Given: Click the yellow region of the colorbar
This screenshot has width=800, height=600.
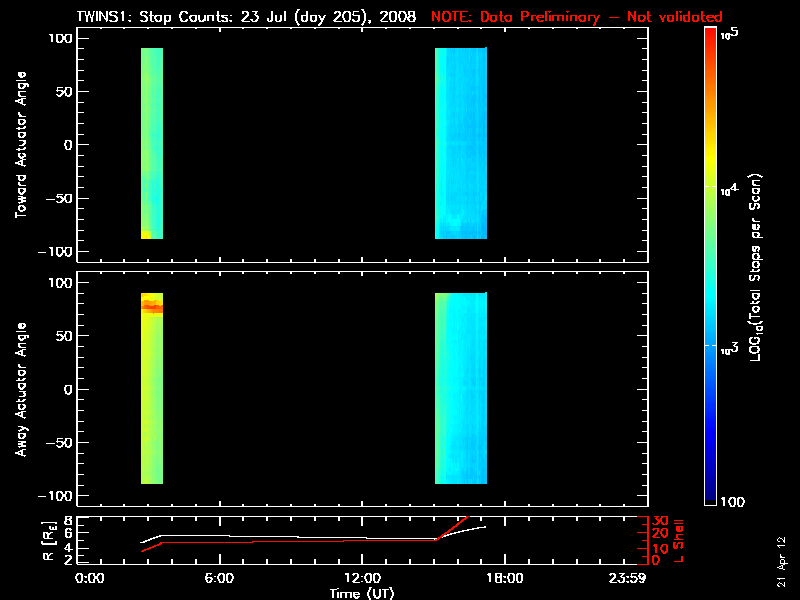Looking at the screenshot, I should tap(711, 158).
